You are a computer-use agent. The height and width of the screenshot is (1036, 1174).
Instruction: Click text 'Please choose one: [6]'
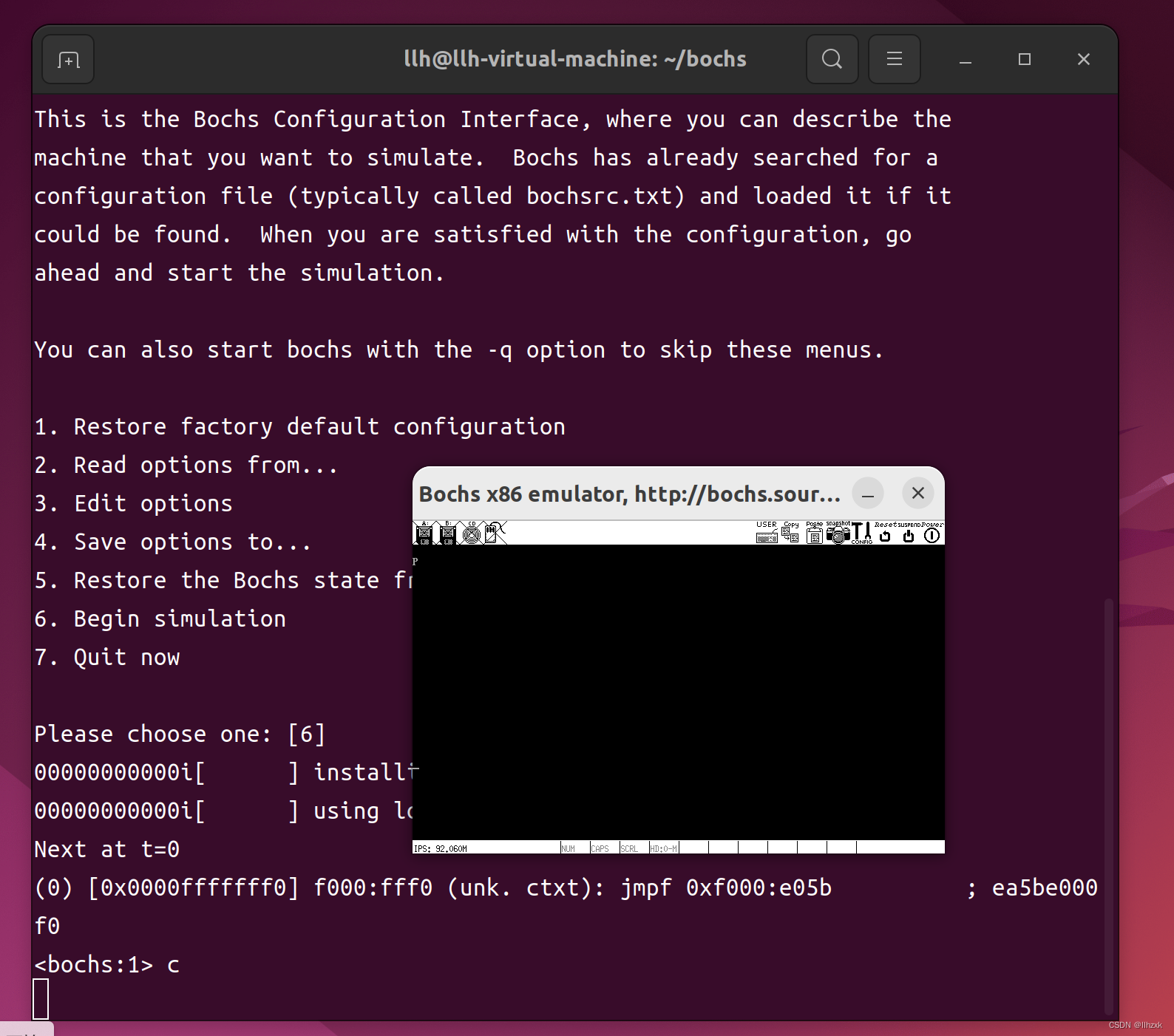180,734
